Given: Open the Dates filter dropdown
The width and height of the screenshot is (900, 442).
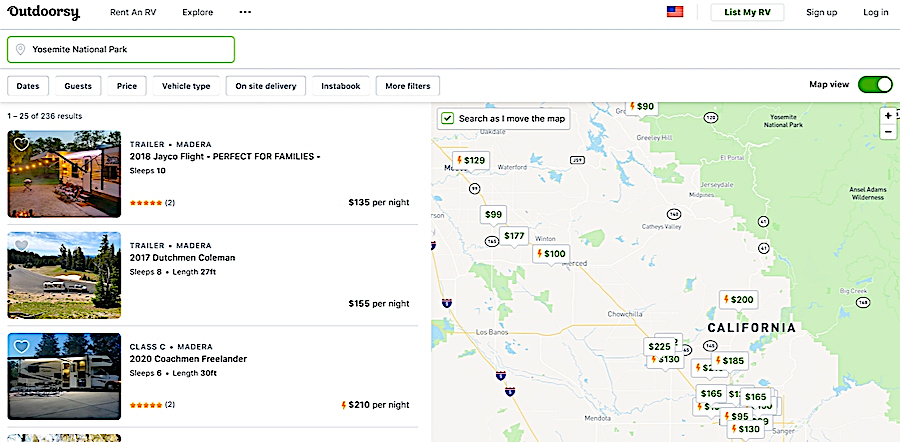Looking at the screenshot, I should coord(27,86).
